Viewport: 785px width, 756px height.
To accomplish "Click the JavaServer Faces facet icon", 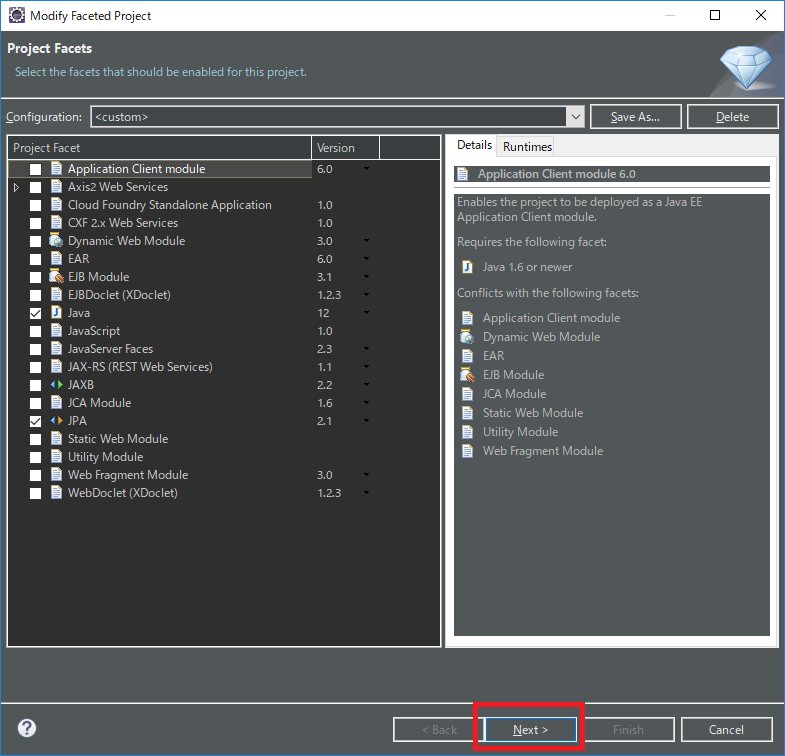I will point(57,349).
